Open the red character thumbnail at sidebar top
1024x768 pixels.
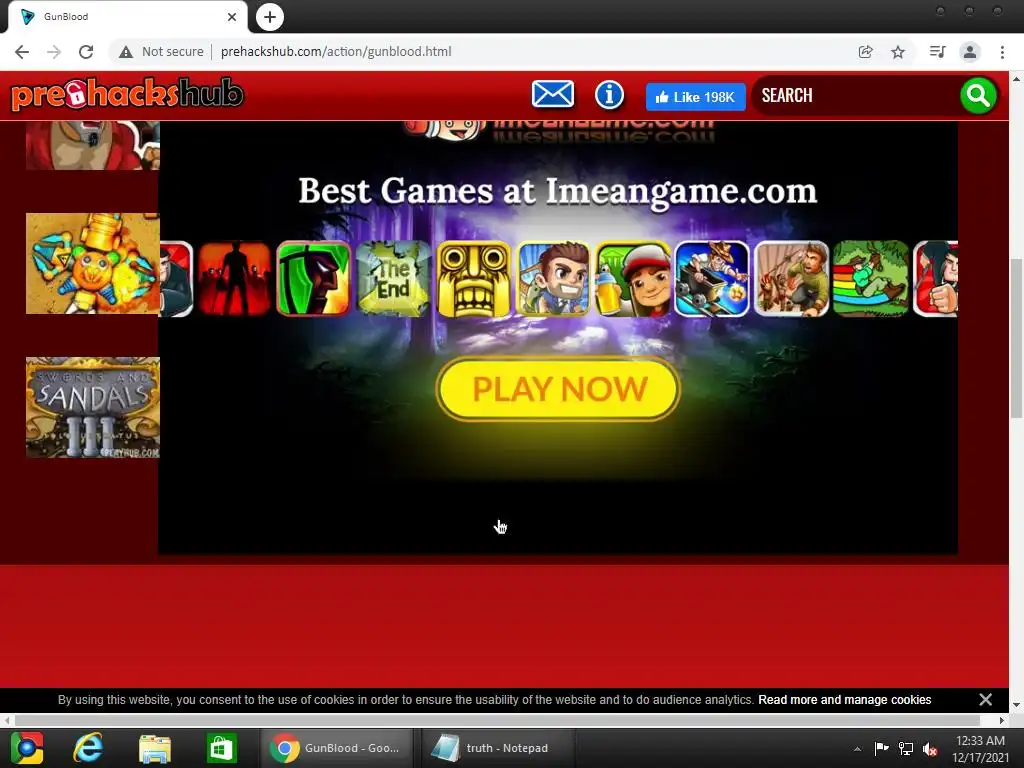tap(93, 145)
